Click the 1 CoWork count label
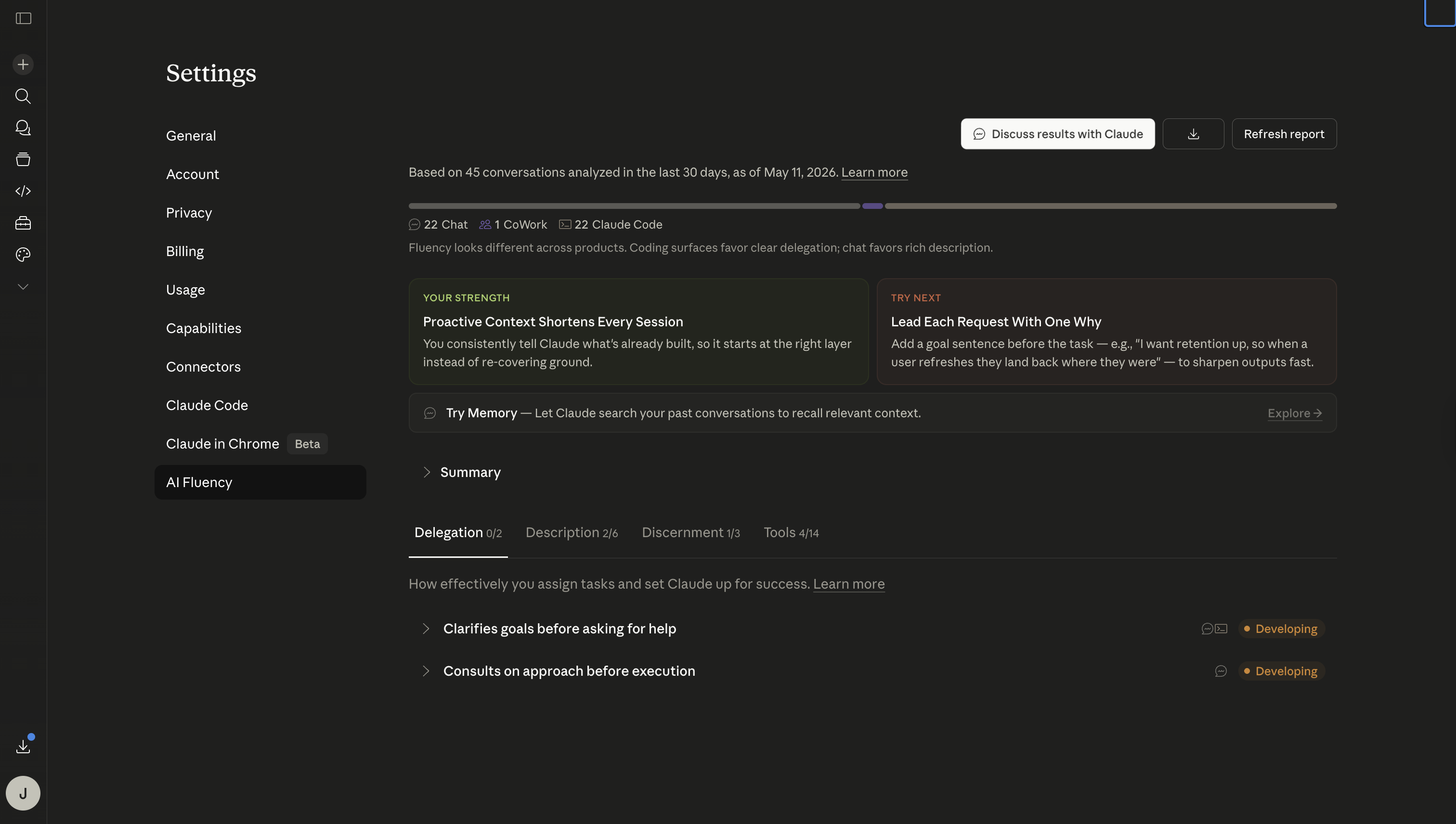The height and width of the screenshot is (824, 1456). (513, 225)
